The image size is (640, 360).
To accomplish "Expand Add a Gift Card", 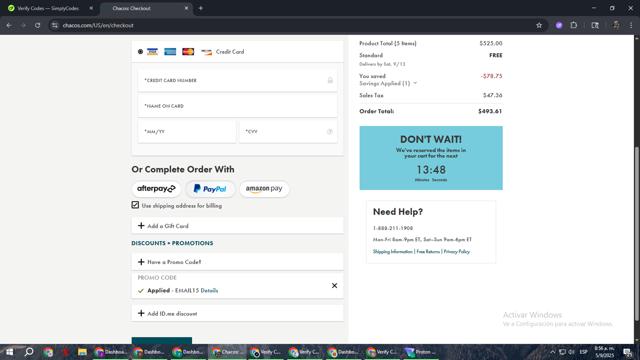I will pos(238,226).
